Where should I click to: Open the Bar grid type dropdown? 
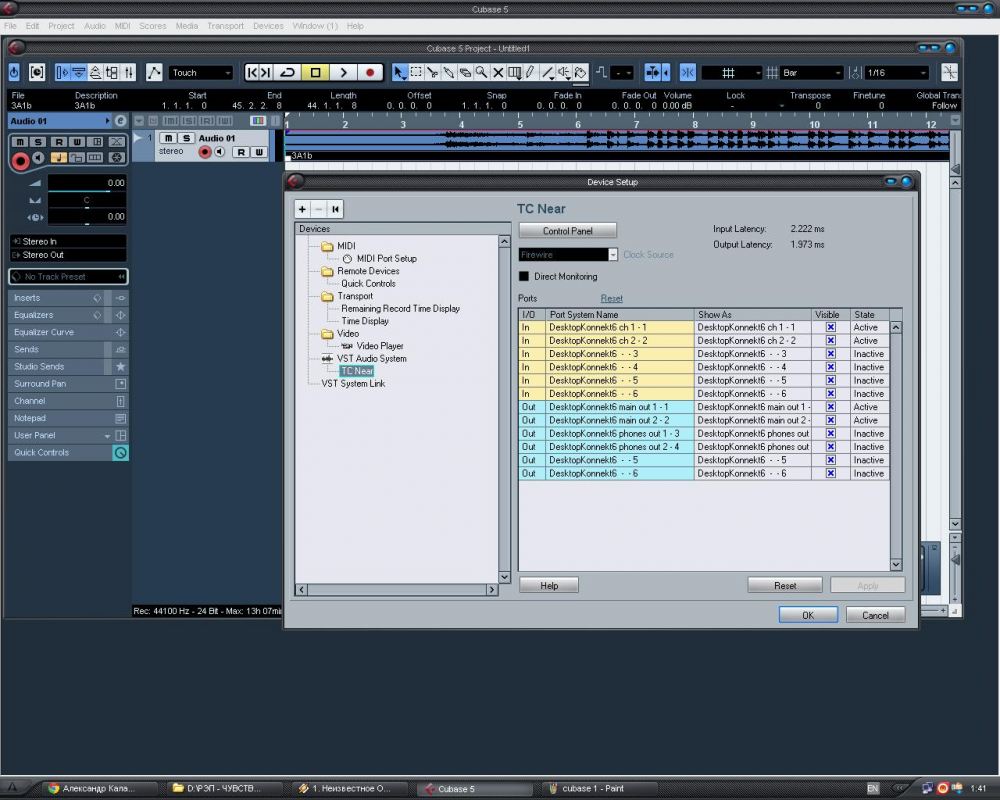812,73
